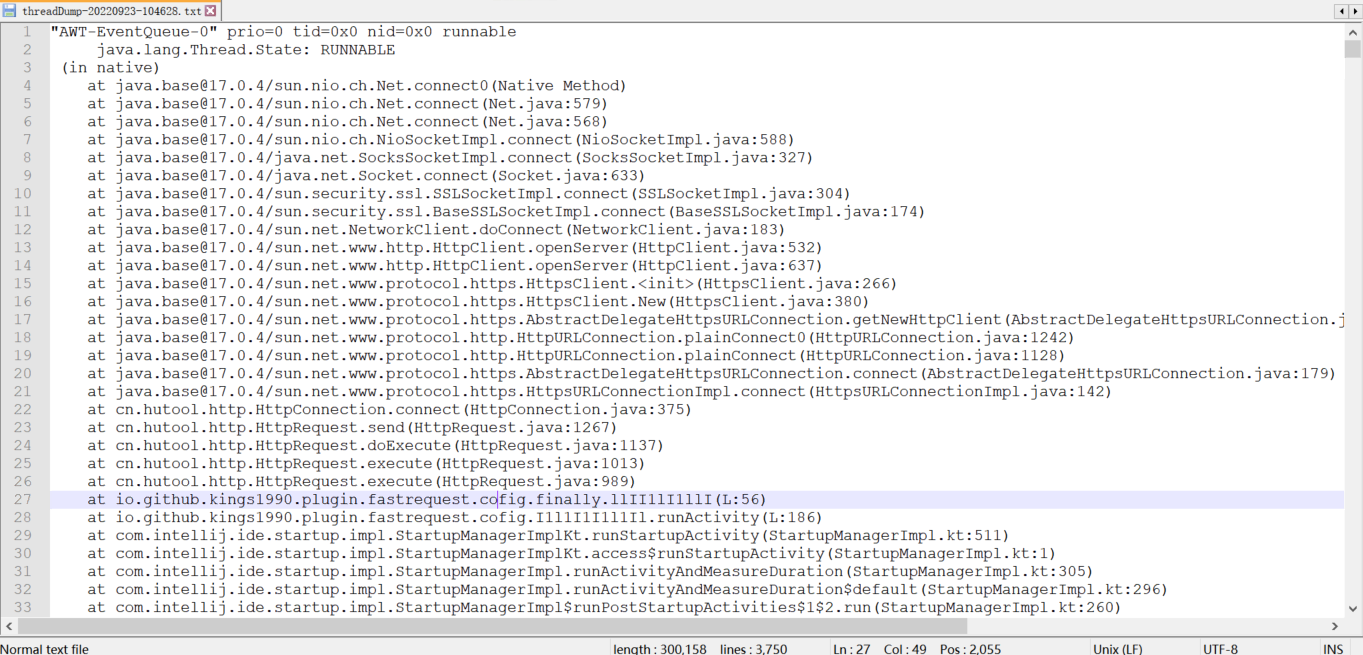Click line number 33 in the margin
Screen dimensions: 1363x655
tap(22, 607)
